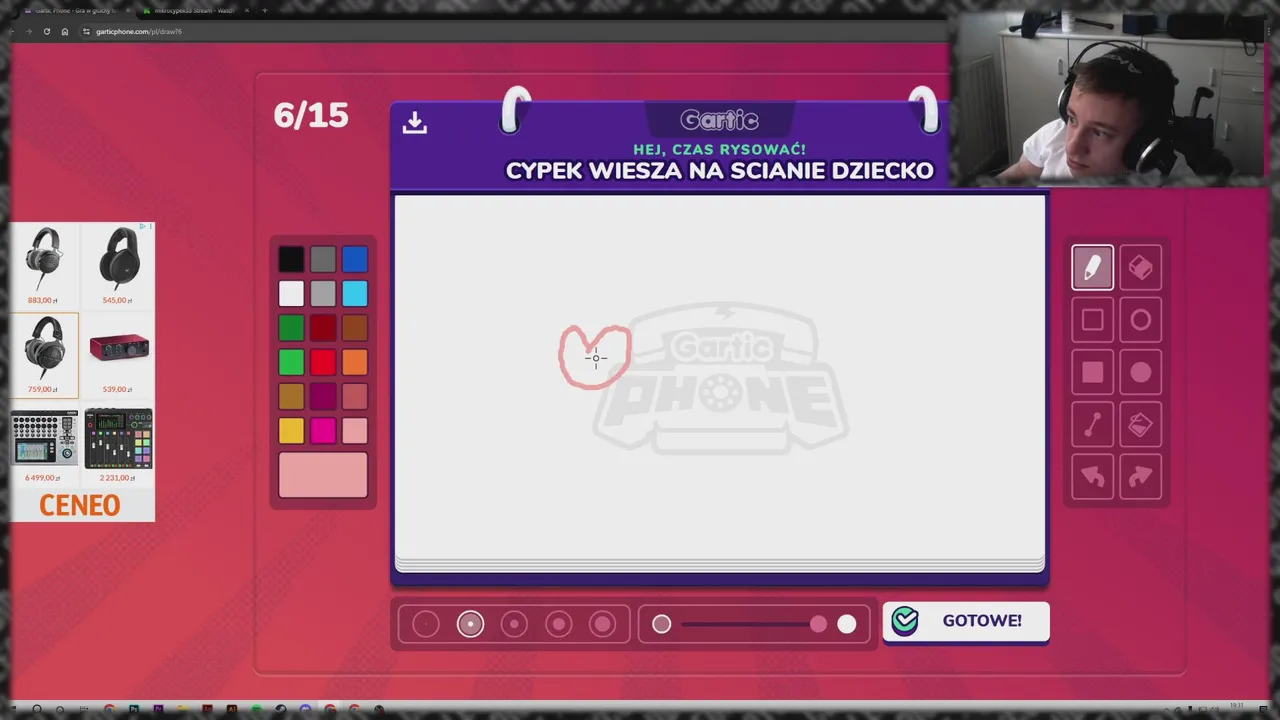Viewport: 1280px width, 720px height.
Task: Pick the orange color swatch
Action: point(355,362)
